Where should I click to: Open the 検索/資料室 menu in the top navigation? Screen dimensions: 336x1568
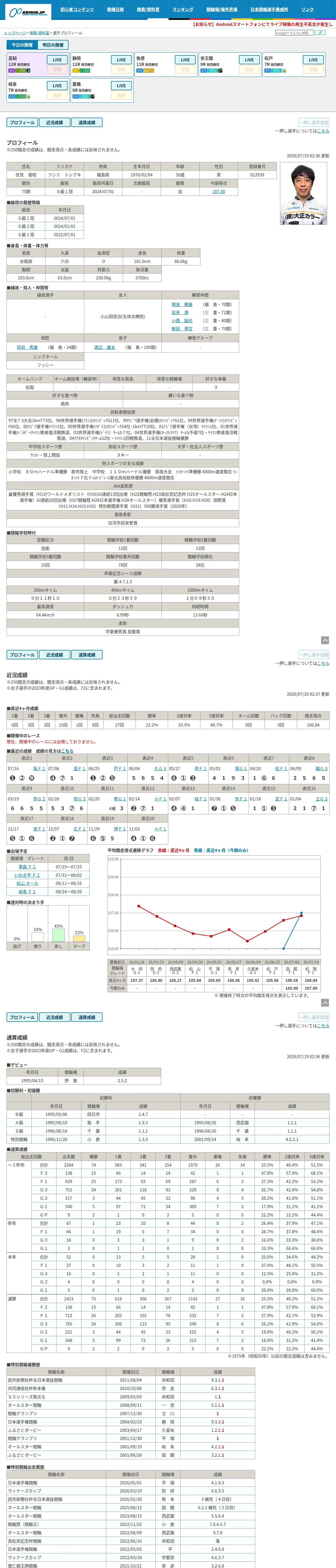(x=148, y=10)
